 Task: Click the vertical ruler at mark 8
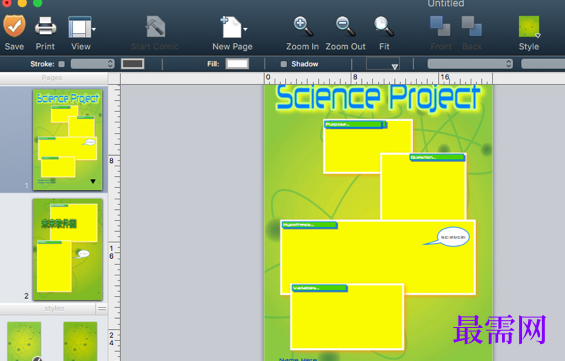(111, 161)
